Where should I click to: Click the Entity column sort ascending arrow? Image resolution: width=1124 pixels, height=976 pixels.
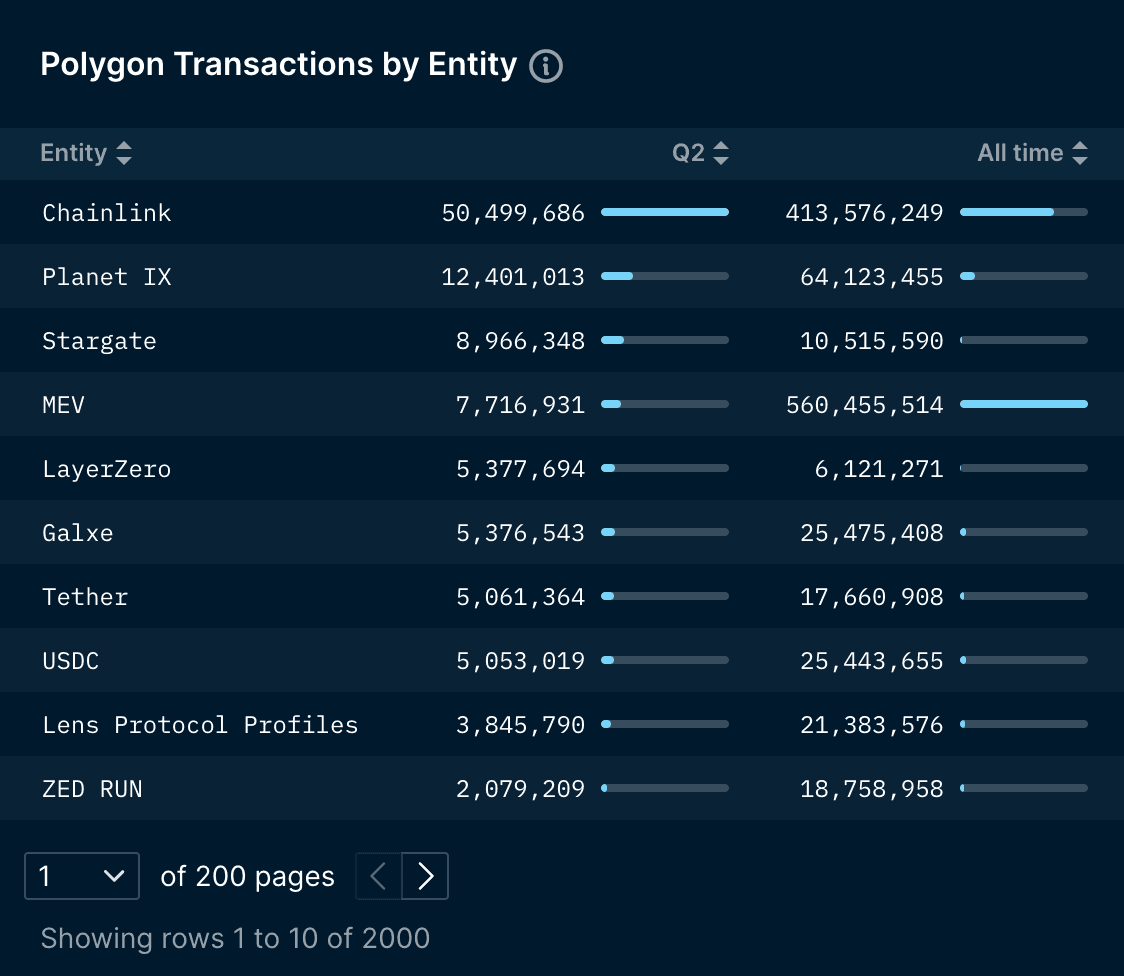point(123,147)
